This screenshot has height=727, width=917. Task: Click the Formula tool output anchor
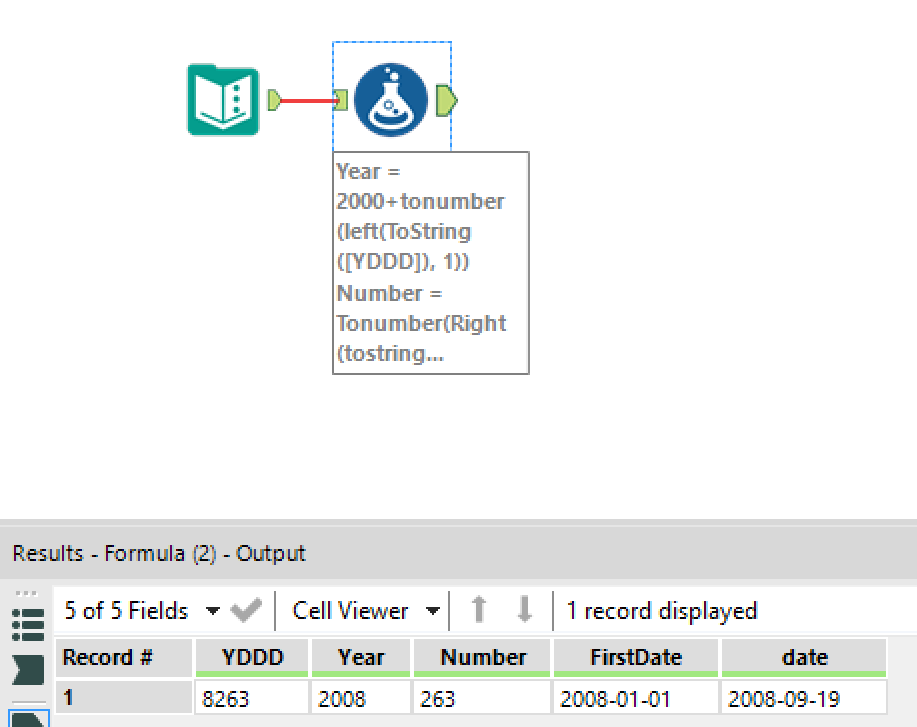[447, 100]
